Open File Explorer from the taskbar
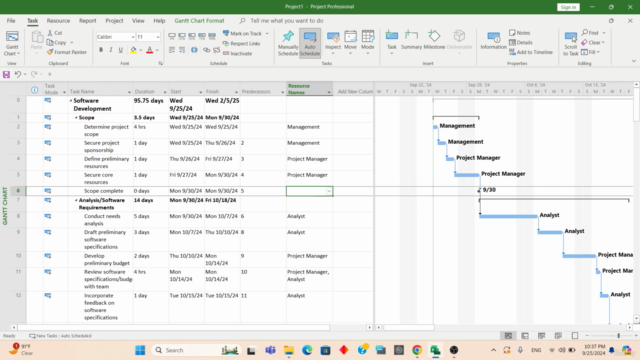The image size is (640, 360). 289,350
